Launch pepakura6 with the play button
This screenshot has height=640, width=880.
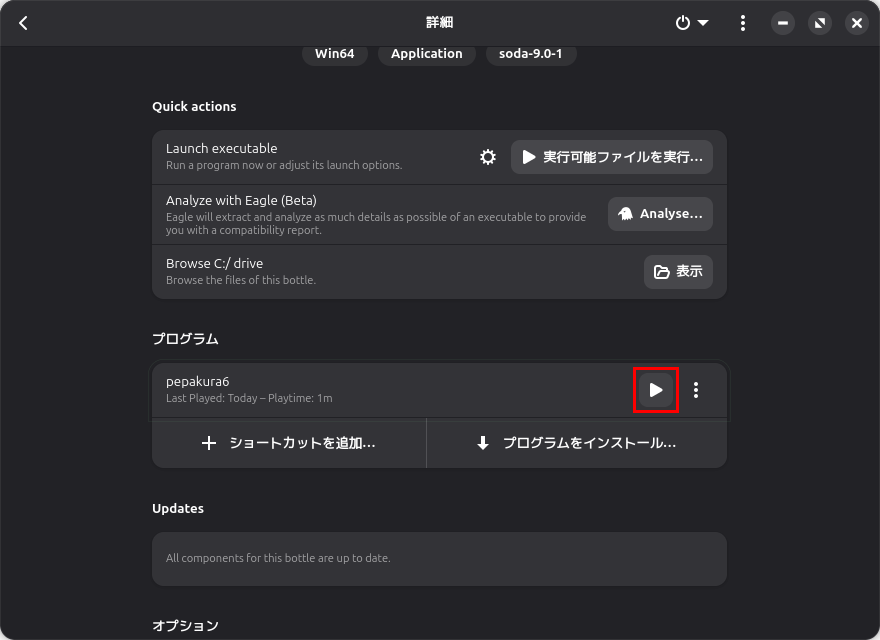[x=656, y=390]
